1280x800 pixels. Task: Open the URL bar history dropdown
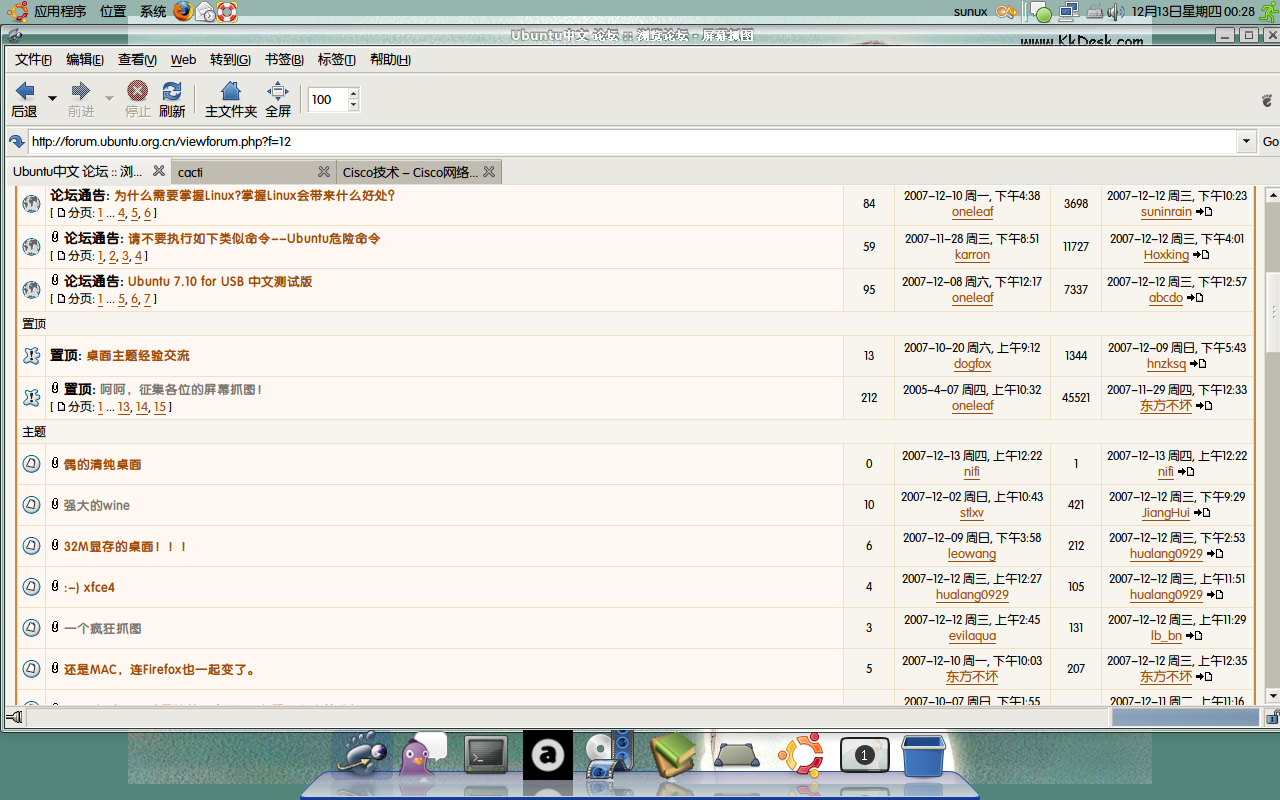tap(1246, 142)
